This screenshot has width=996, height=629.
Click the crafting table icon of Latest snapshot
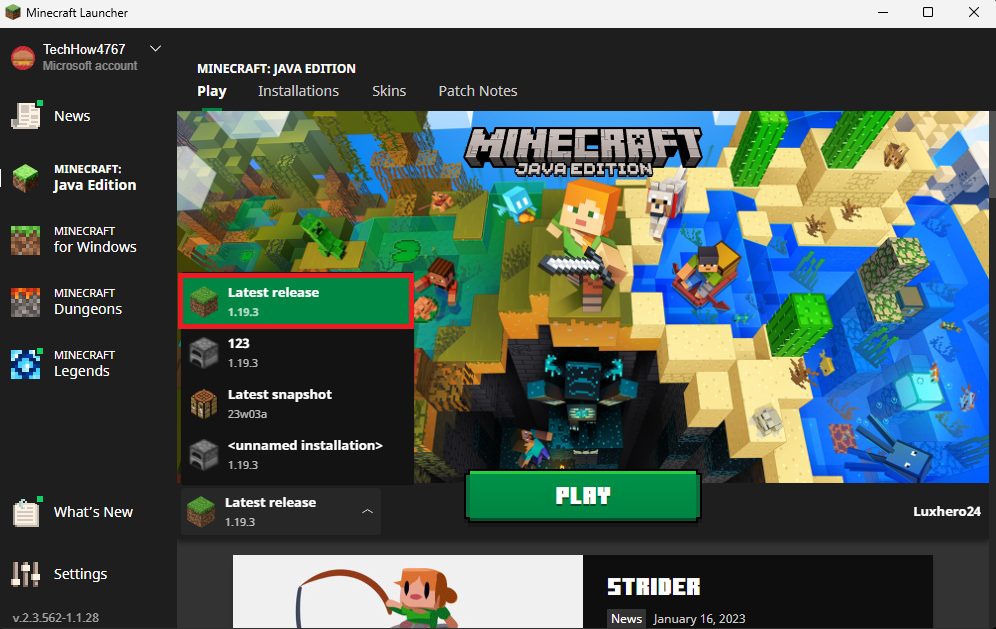pos(204,403)
